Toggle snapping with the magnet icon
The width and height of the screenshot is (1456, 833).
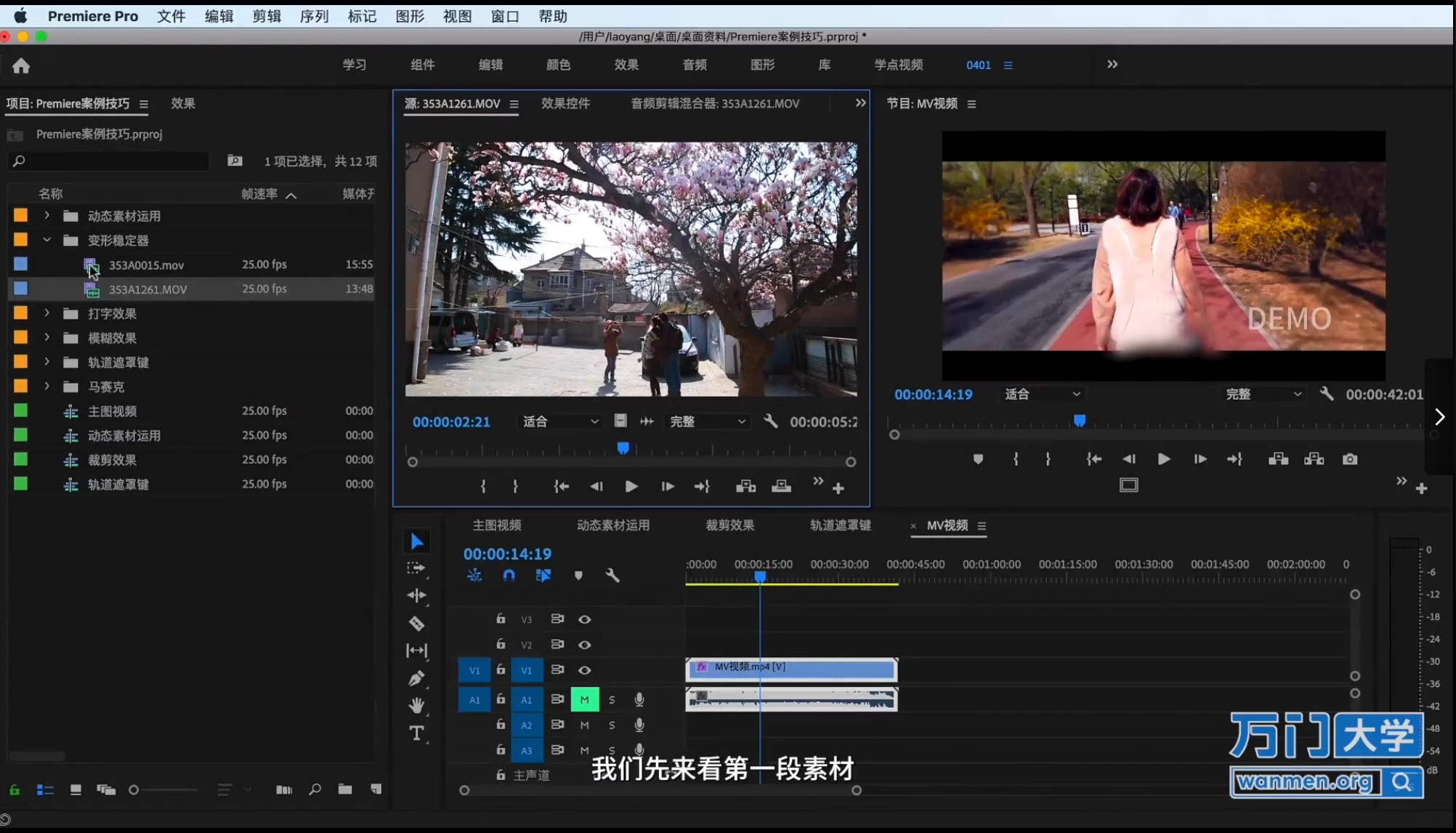[509, 575]
